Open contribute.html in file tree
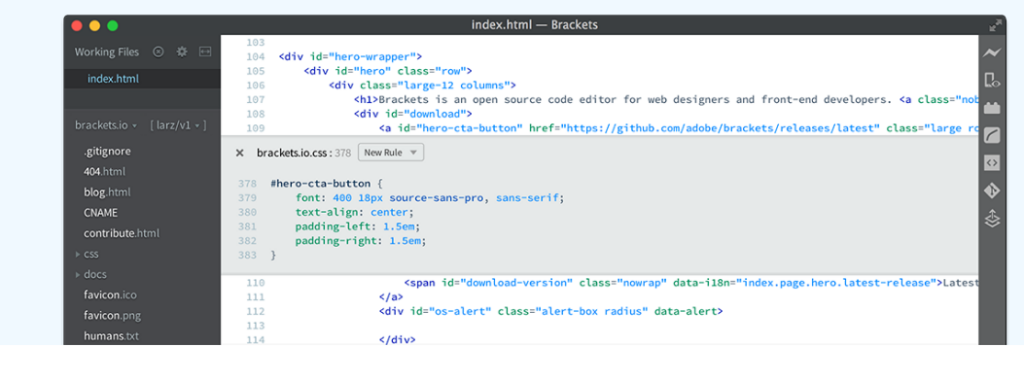This screenshot has width=1024, height=381. coord(121,233)
